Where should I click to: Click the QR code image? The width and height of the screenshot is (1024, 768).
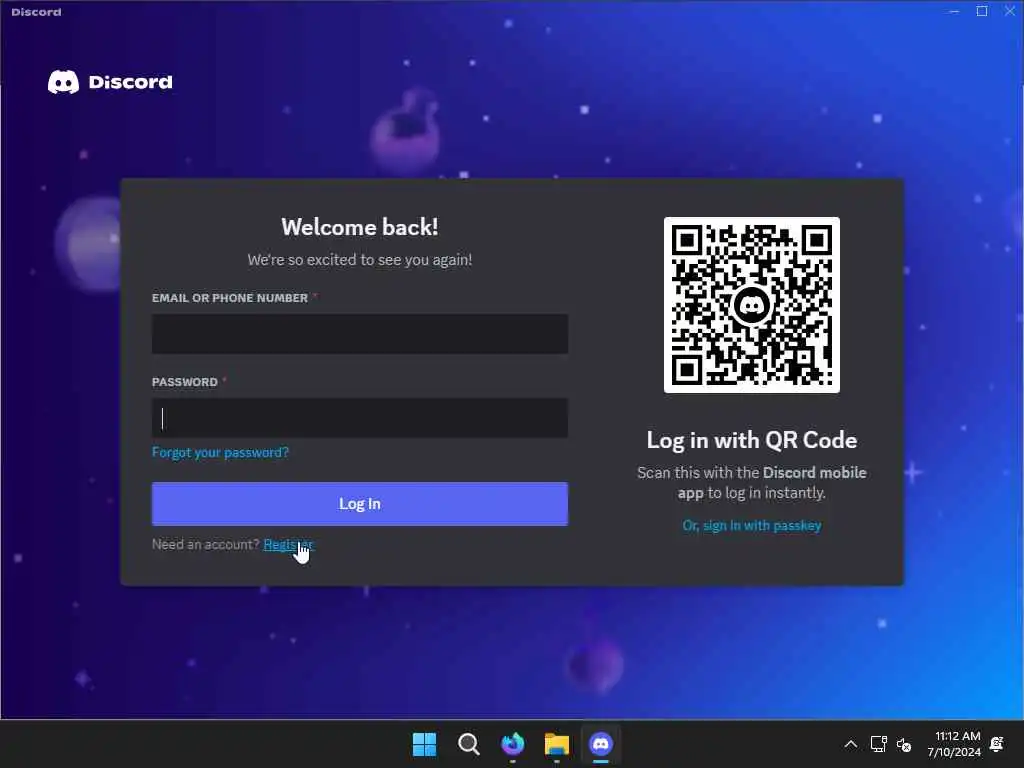coord(752,305)
